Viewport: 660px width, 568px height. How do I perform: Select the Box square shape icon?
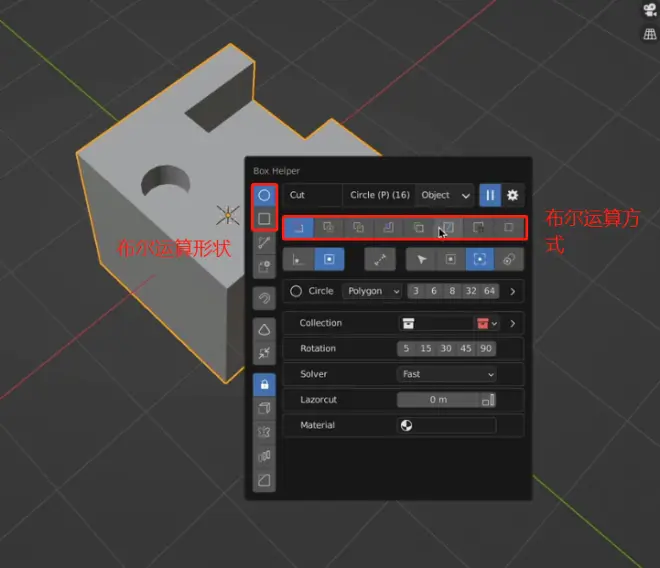click(x=264, y=219)
